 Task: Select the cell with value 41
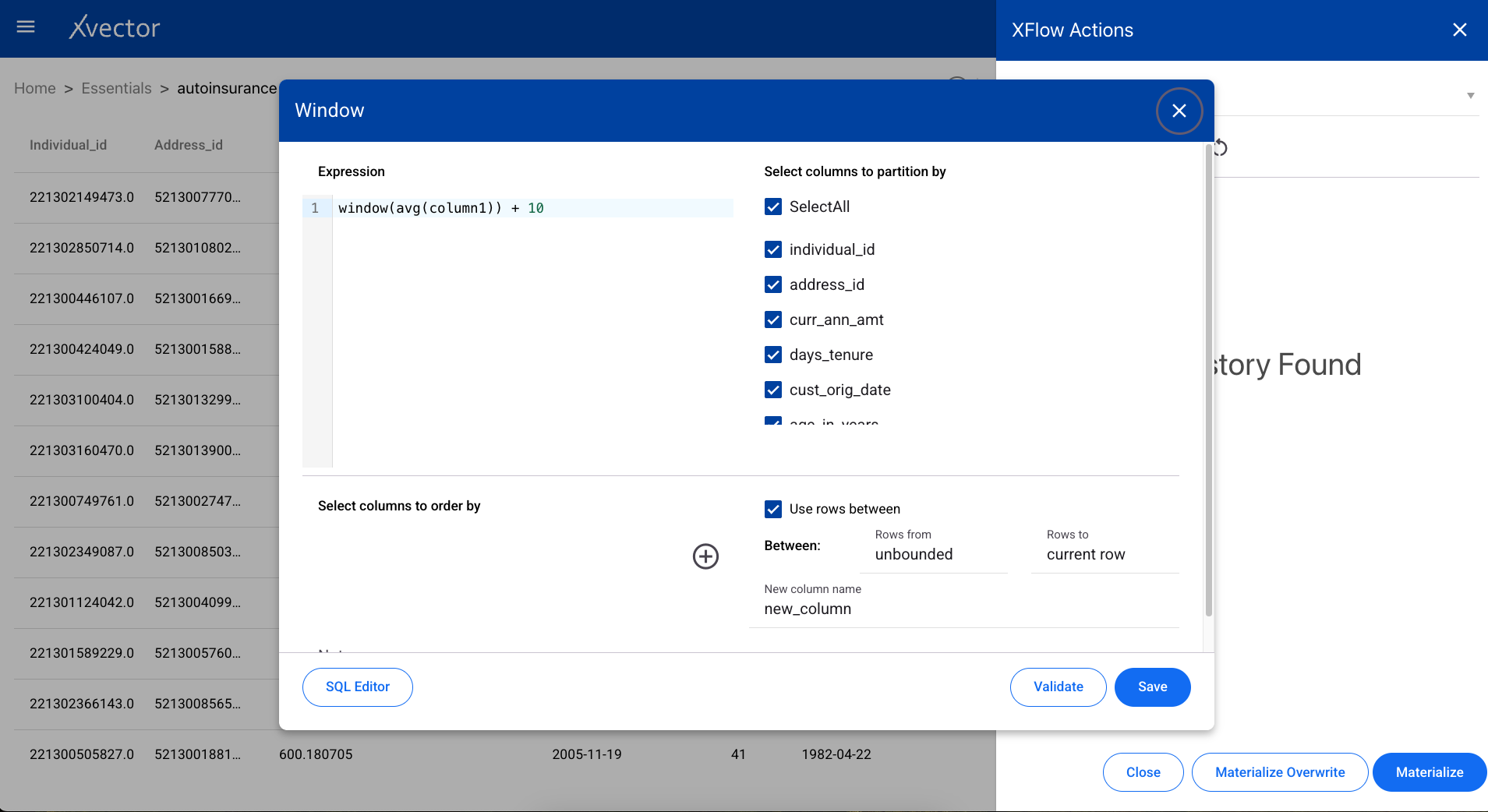[x=738, y=754]
